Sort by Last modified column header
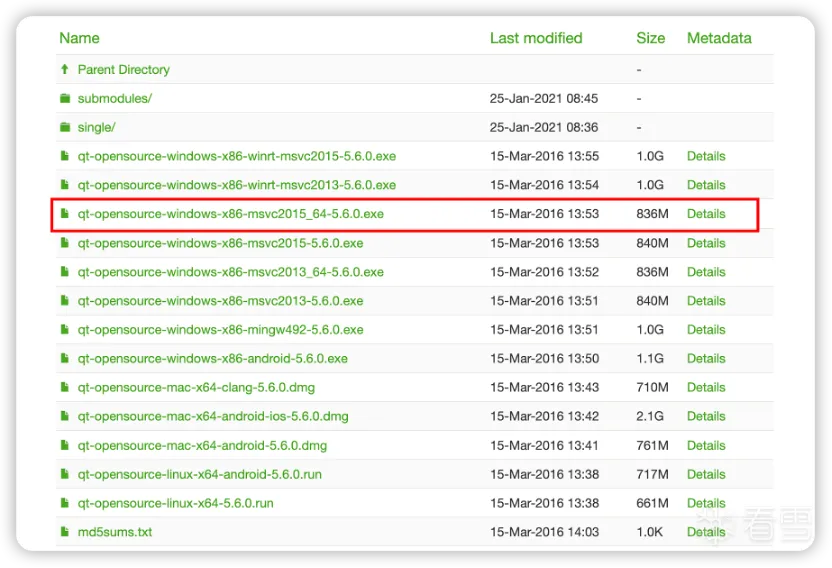Image resolution: width=832 pixels, height=568 pixels. coord(536,38)
